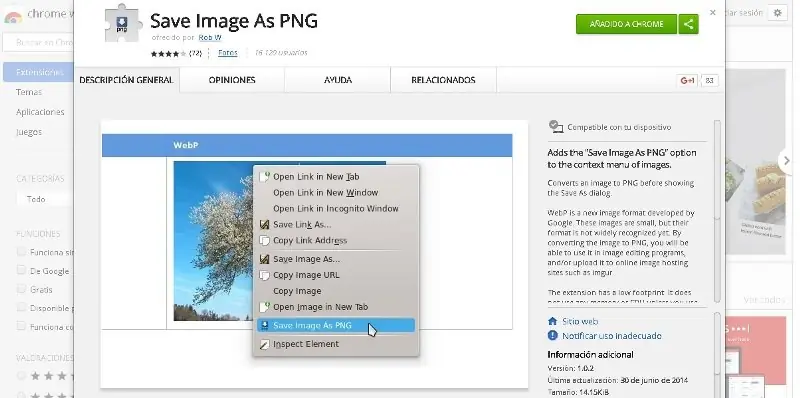Select the first star rating radio button

click(21, 376)
